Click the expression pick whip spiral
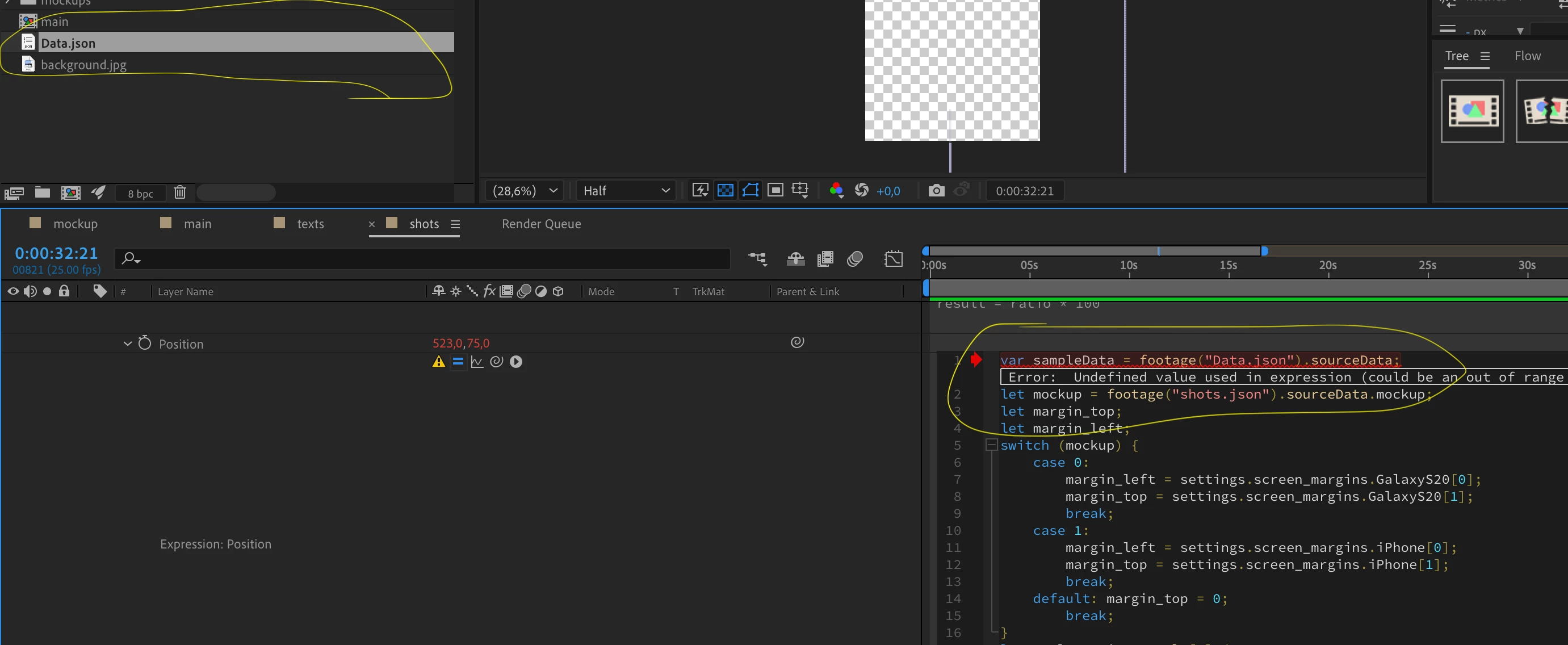Screen dimensions: 1568x645 (x=496, y=362)
